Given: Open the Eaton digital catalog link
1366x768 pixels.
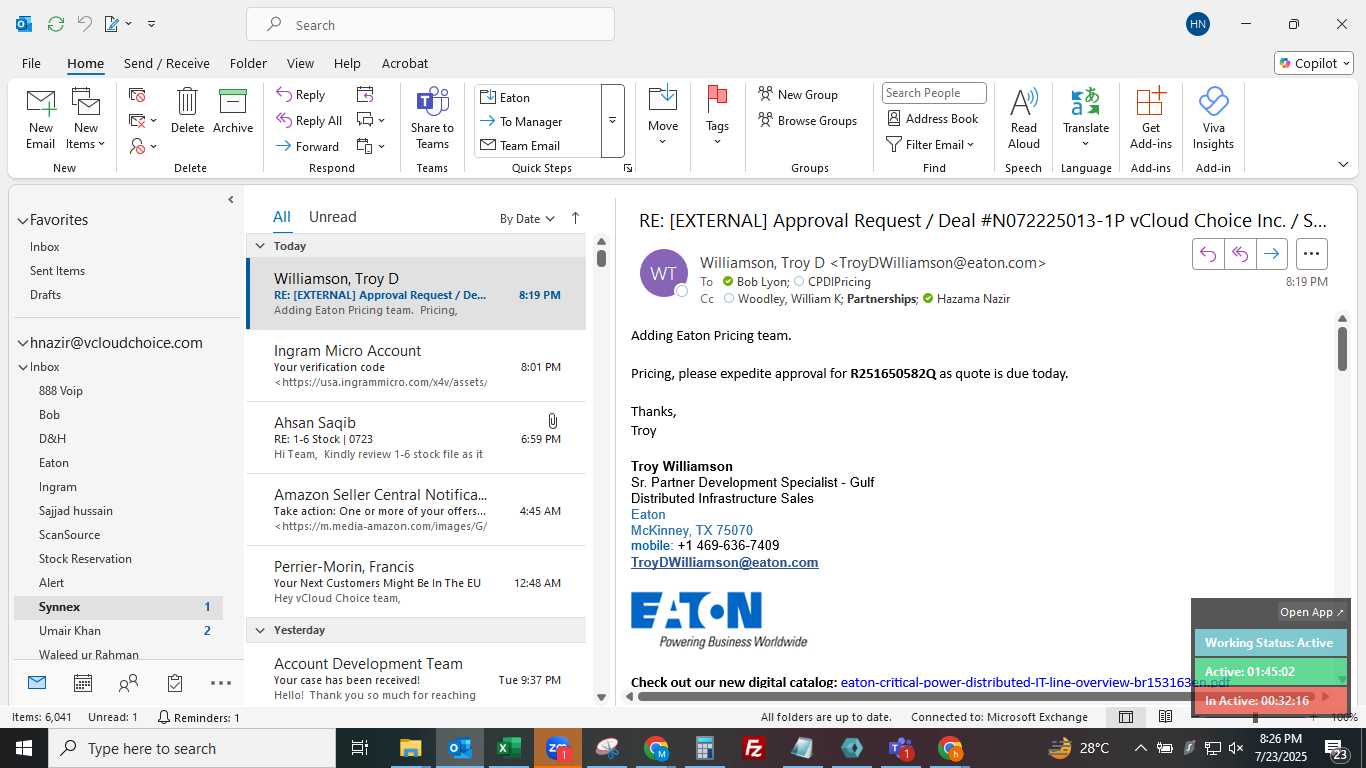Looking at the screenshot, I should (x=1035, y=682).
